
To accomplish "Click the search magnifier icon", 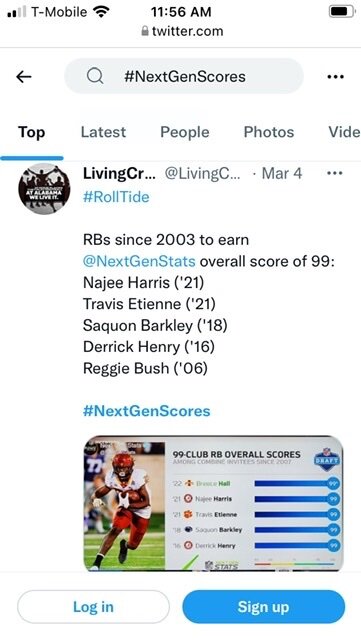I will 95,76.
